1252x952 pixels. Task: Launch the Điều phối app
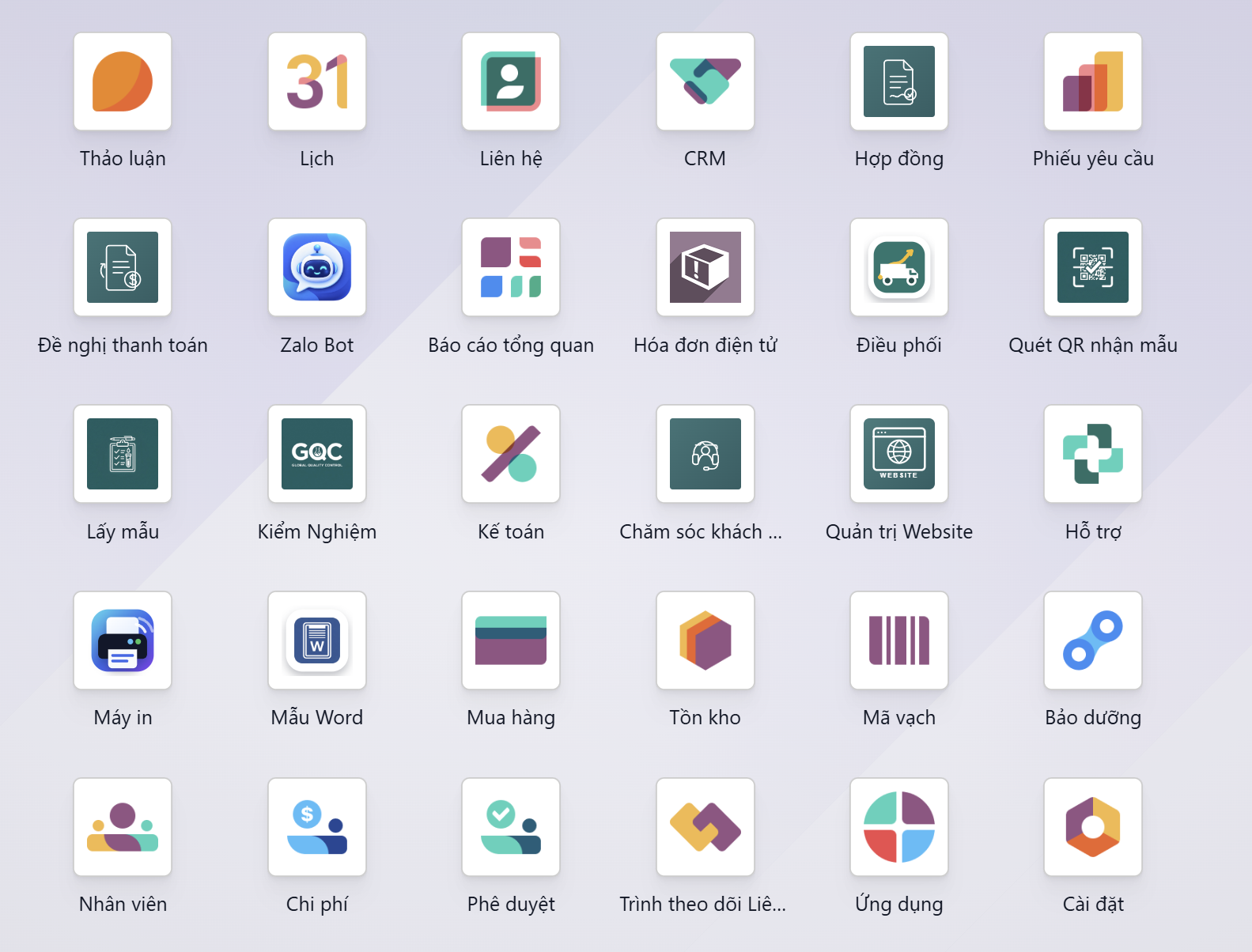pos(899,267)
